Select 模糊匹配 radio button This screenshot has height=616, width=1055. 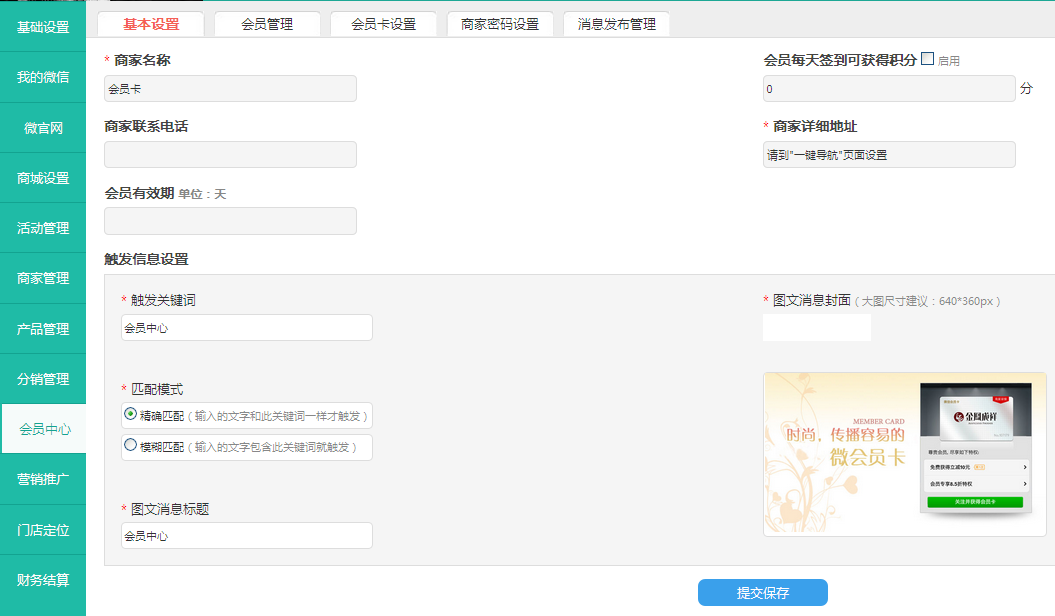click(130, 445)
